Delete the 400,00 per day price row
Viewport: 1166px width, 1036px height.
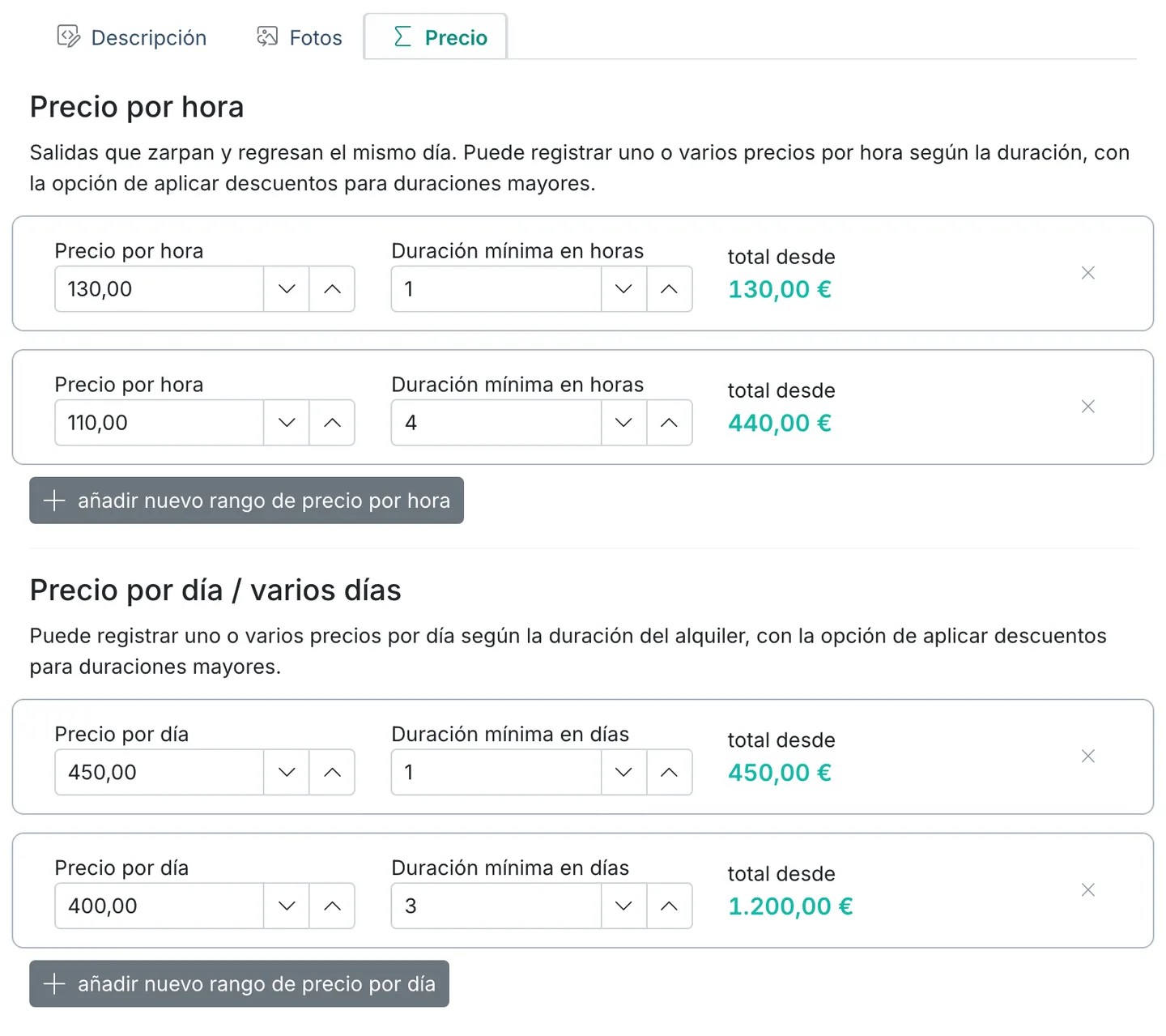point(1087,890)
